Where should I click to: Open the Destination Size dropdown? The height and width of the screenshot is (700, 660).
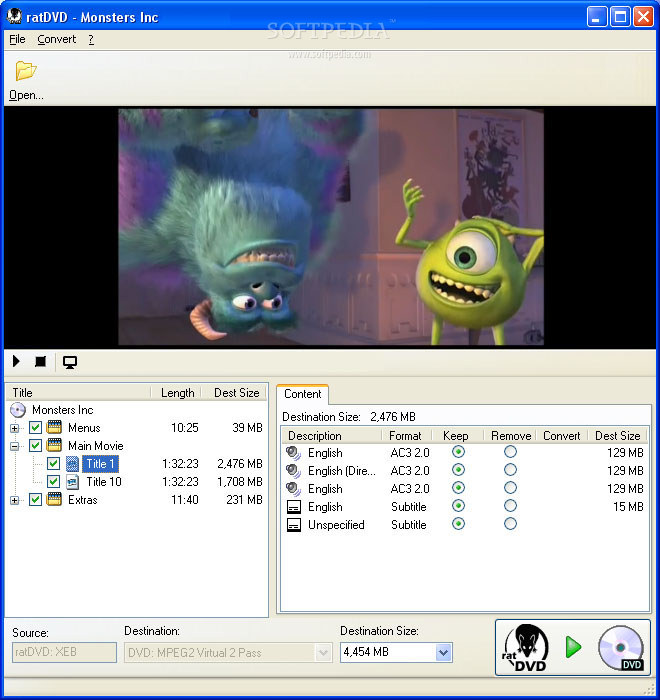[443, 652]
